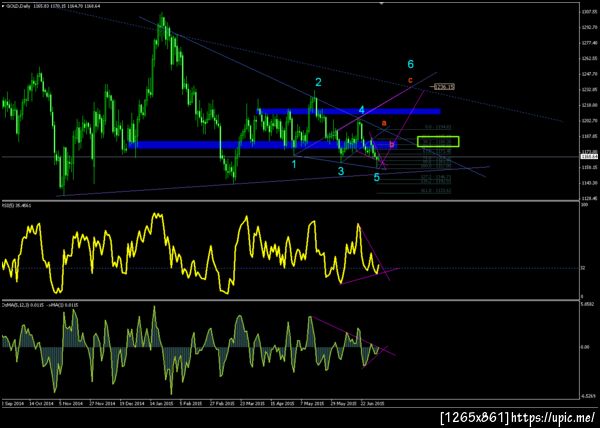Click the 14 Jan 2015 date label

click(x=161, y=403)
